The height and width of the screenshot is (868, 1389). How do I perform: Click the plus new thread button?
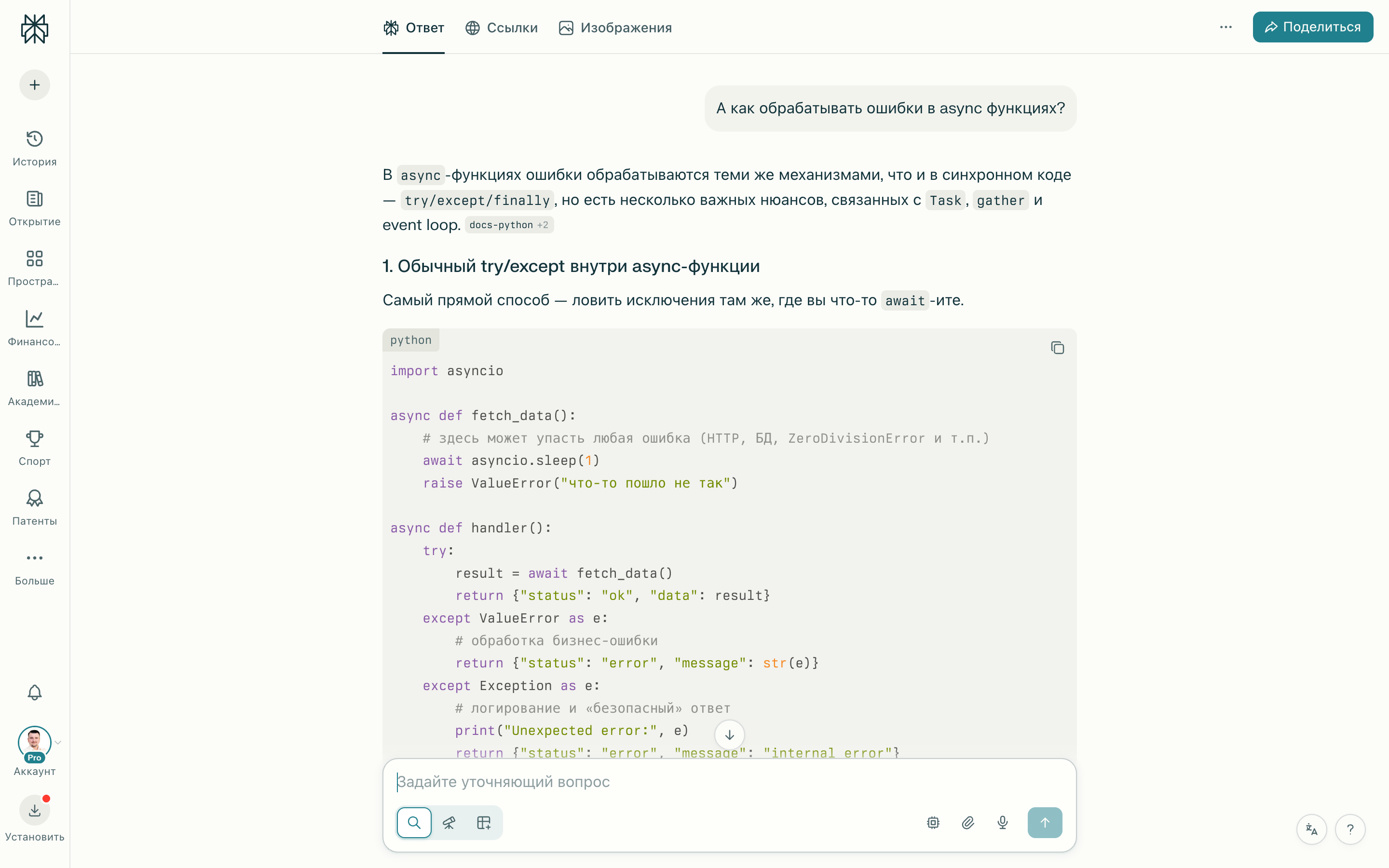point(34,85)
